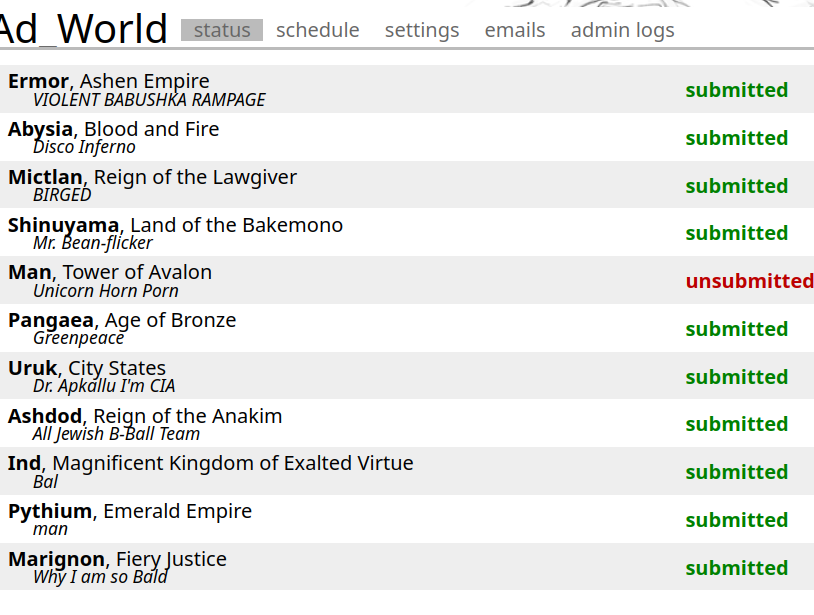Click the Disco Inferno pretender name
The height and width of the screenshot is (615, 814).
[84, 147]
